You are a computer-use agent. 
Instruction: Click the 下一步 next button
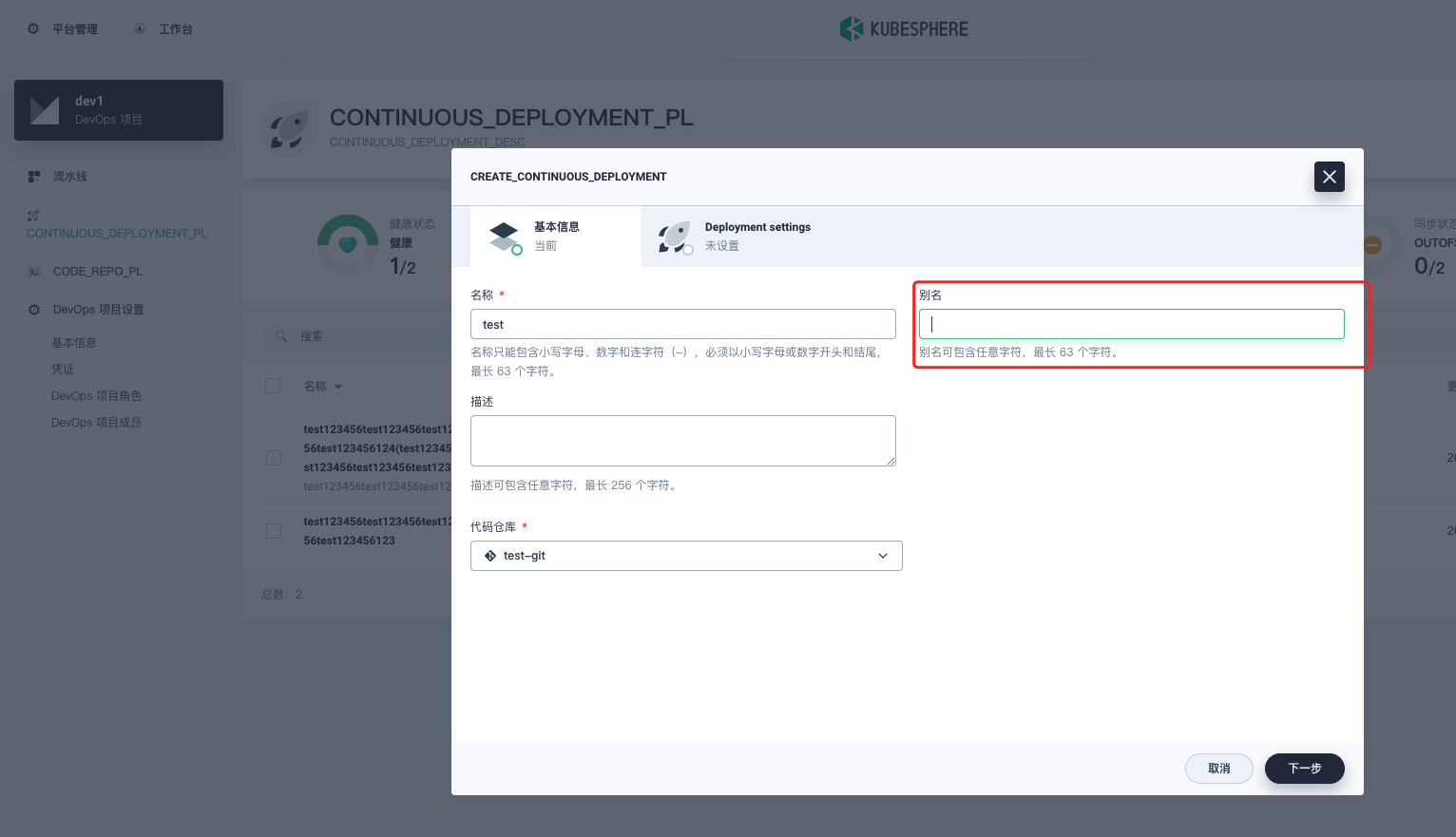click(x=1304, y=769)
